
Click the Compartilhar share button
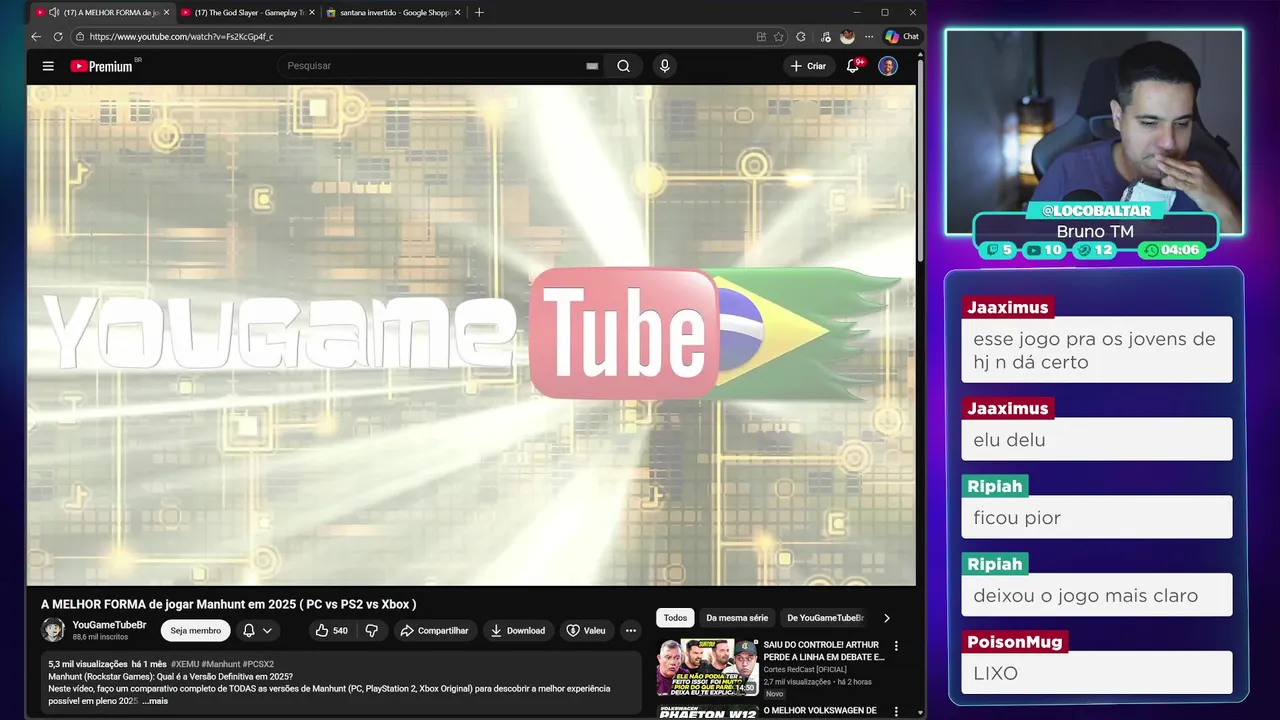pyautogui.click(x=434, y=631)
